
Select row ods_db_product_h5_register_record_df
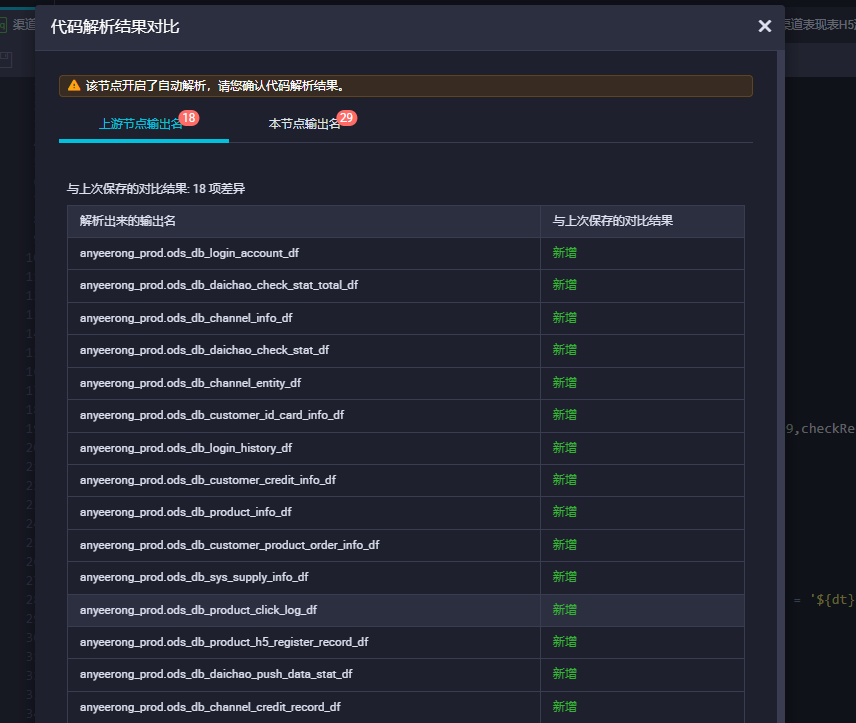point(406,642)
